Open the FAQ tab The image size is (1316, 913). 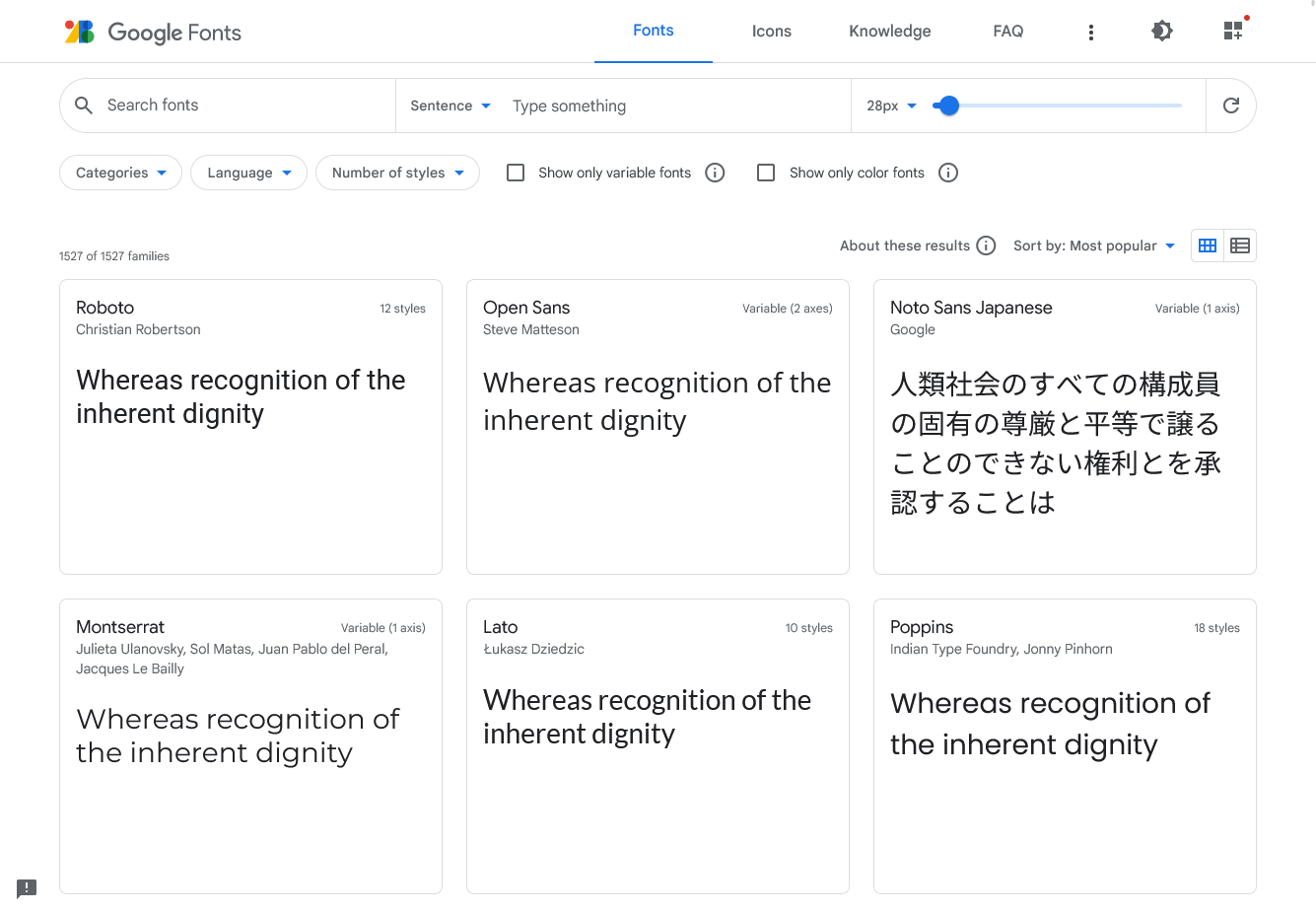[x=1008, y=31]
